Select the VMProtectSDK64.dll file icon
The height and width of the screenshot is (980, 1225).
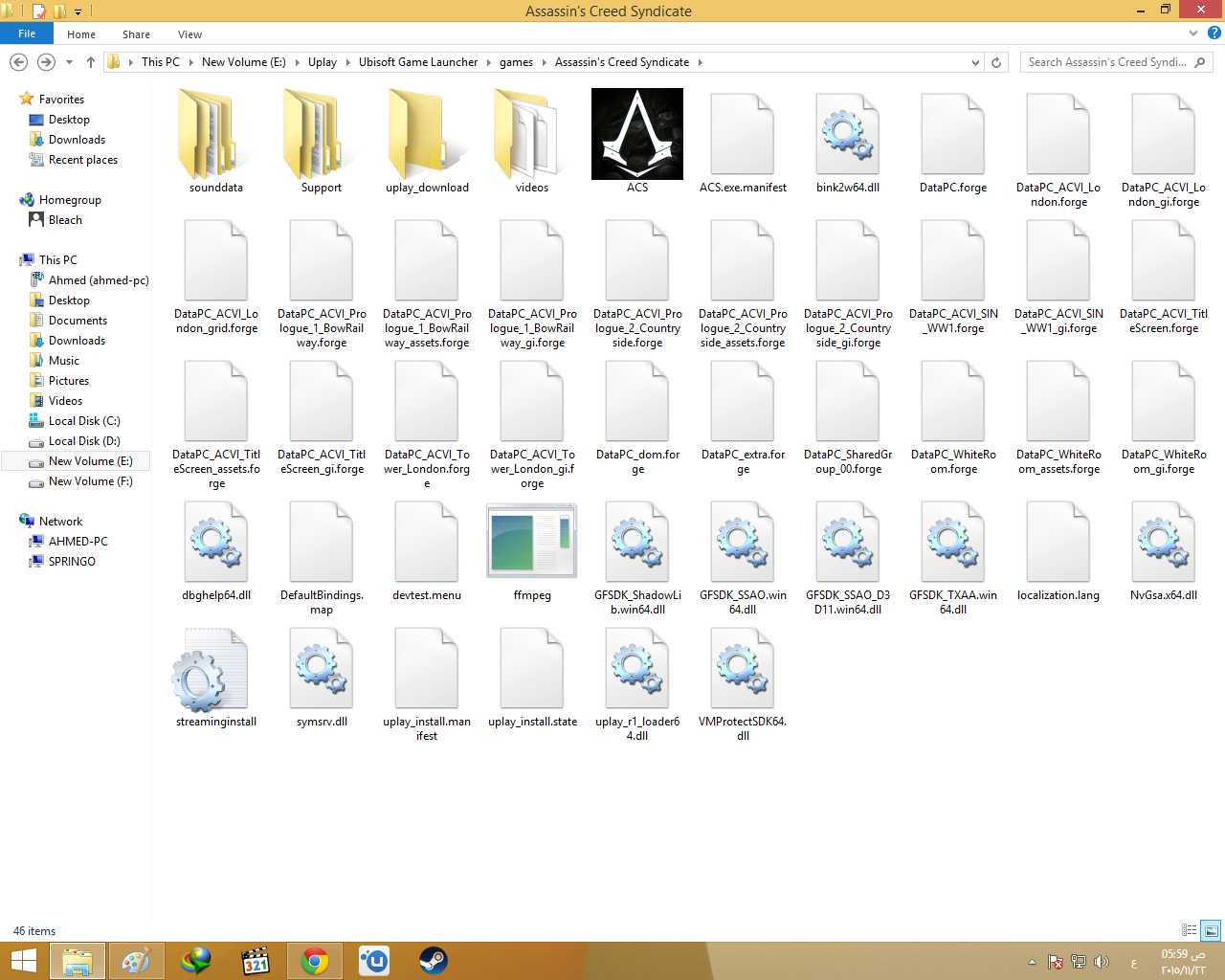tap(743, 668)
